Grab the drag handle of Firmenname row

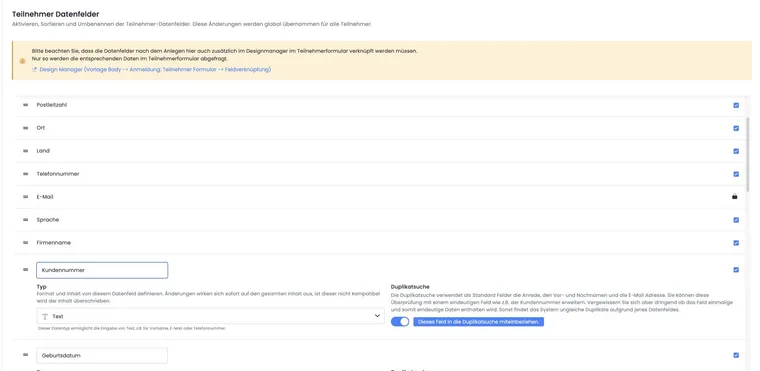point(26,242)
